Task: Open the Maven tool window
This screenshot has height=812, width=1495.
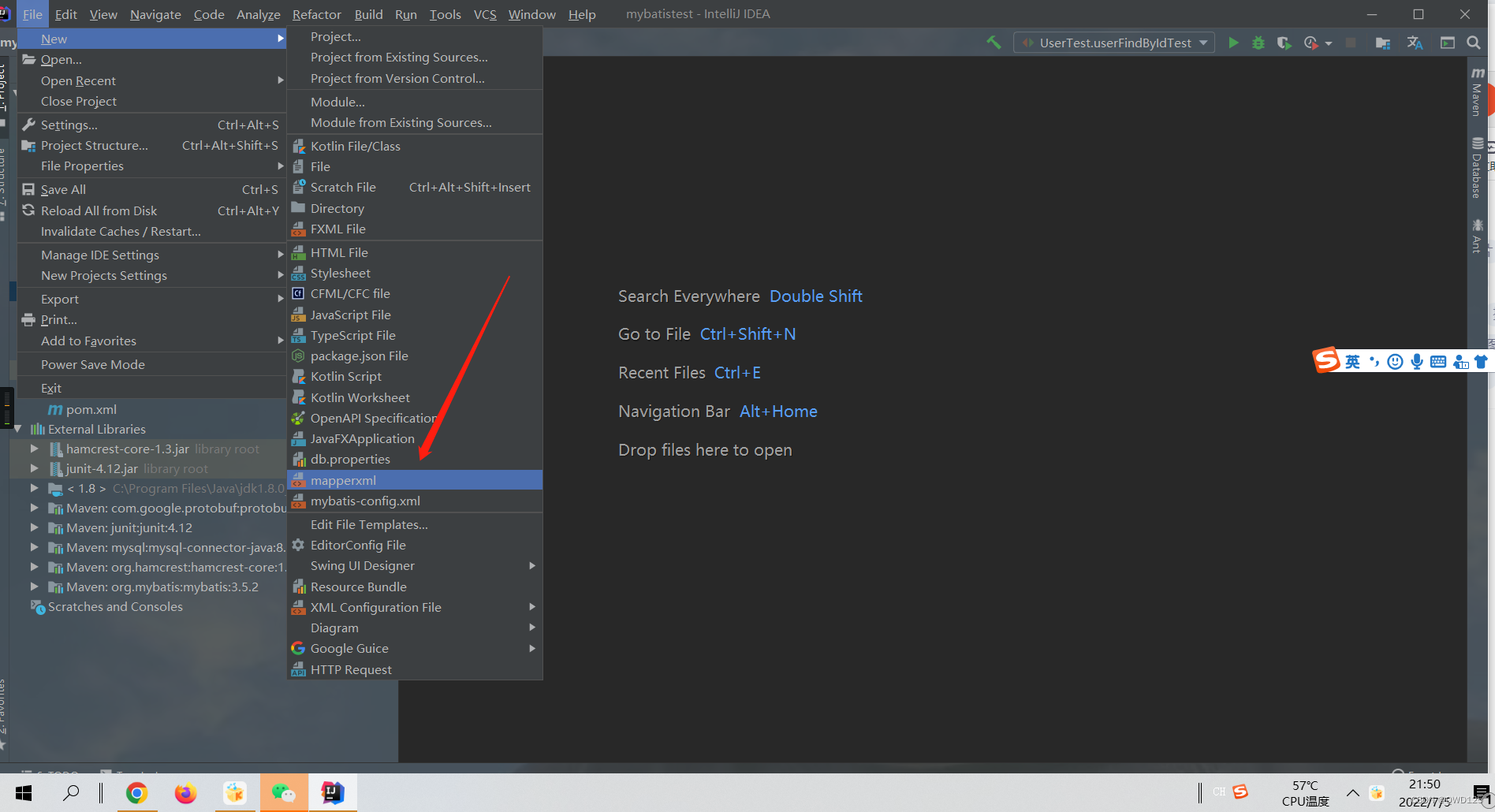Action: [x=1477, y=92]
